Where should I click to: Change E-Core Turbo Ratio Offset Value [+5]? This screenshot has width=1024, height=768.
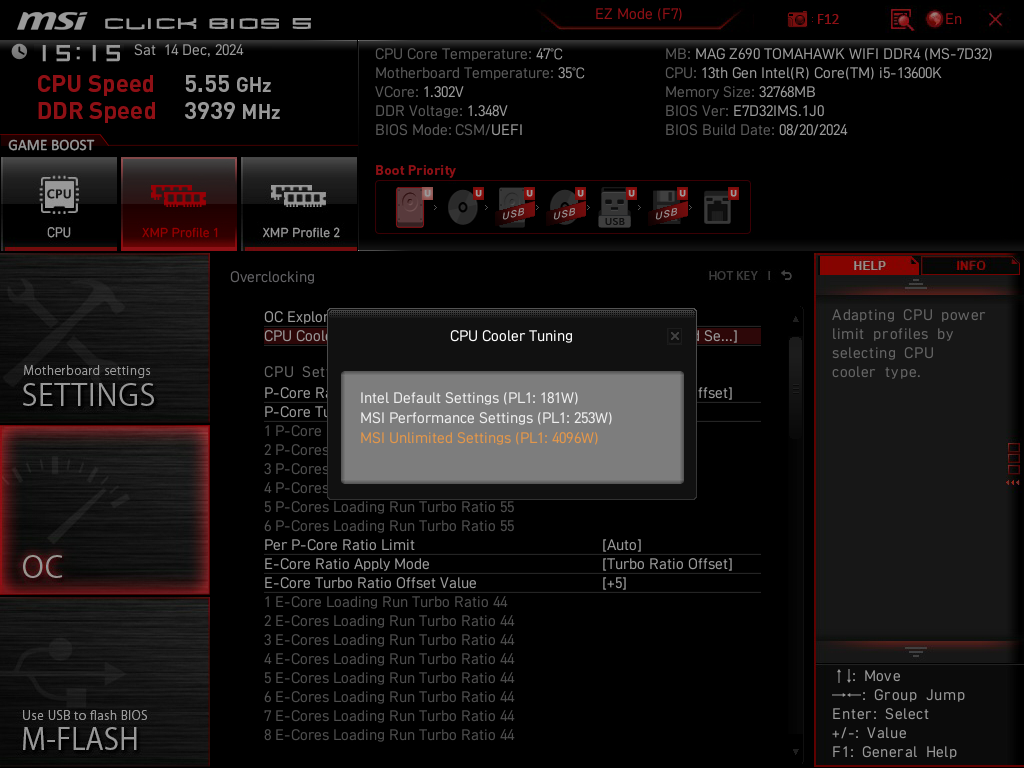pyautogui.click(x=614, y=583)
